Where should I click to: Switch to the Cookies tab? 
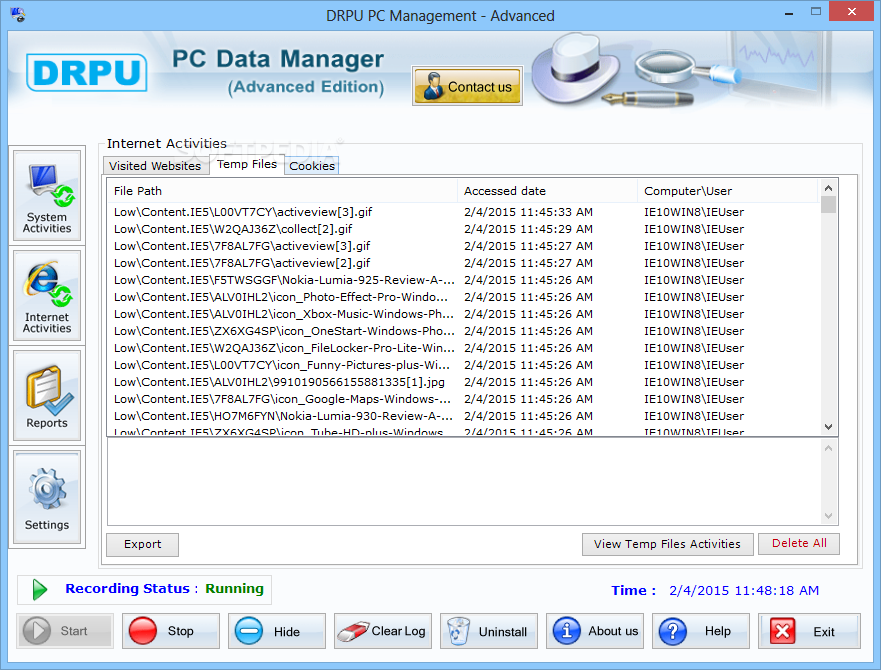(x=312, y=166)
